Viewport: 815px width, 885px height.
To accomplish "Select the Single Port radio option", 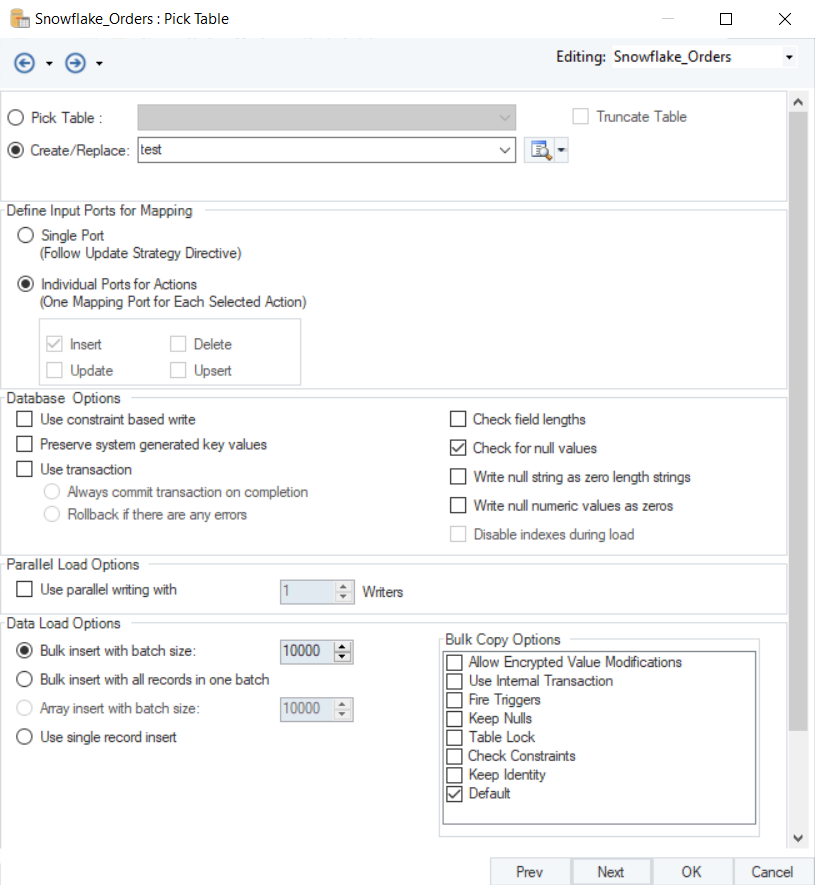I will coord(26,236).
